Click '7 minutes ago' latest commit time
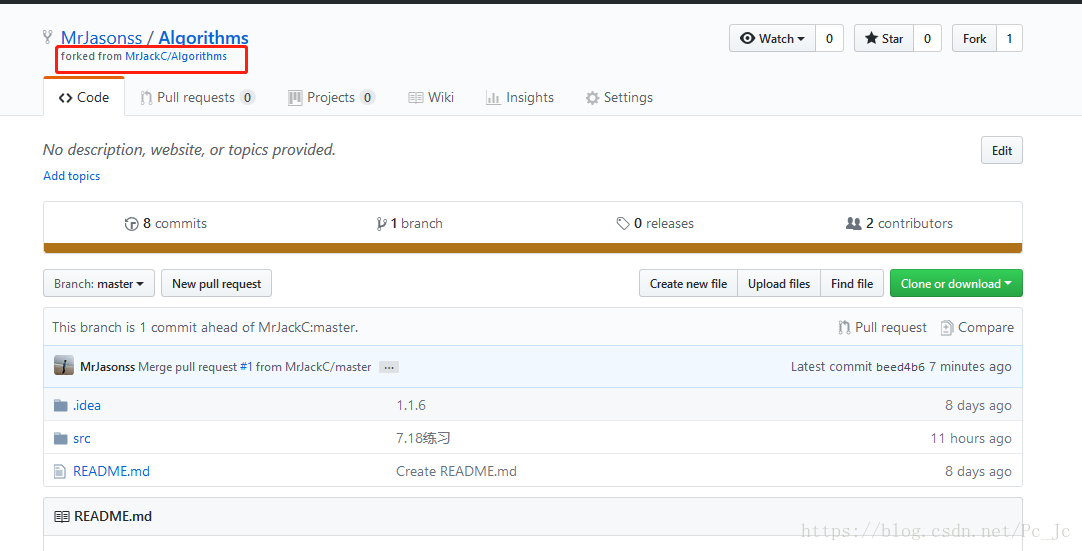Image resolution: width=1082 pixels, height=551 pixels. 970,367
